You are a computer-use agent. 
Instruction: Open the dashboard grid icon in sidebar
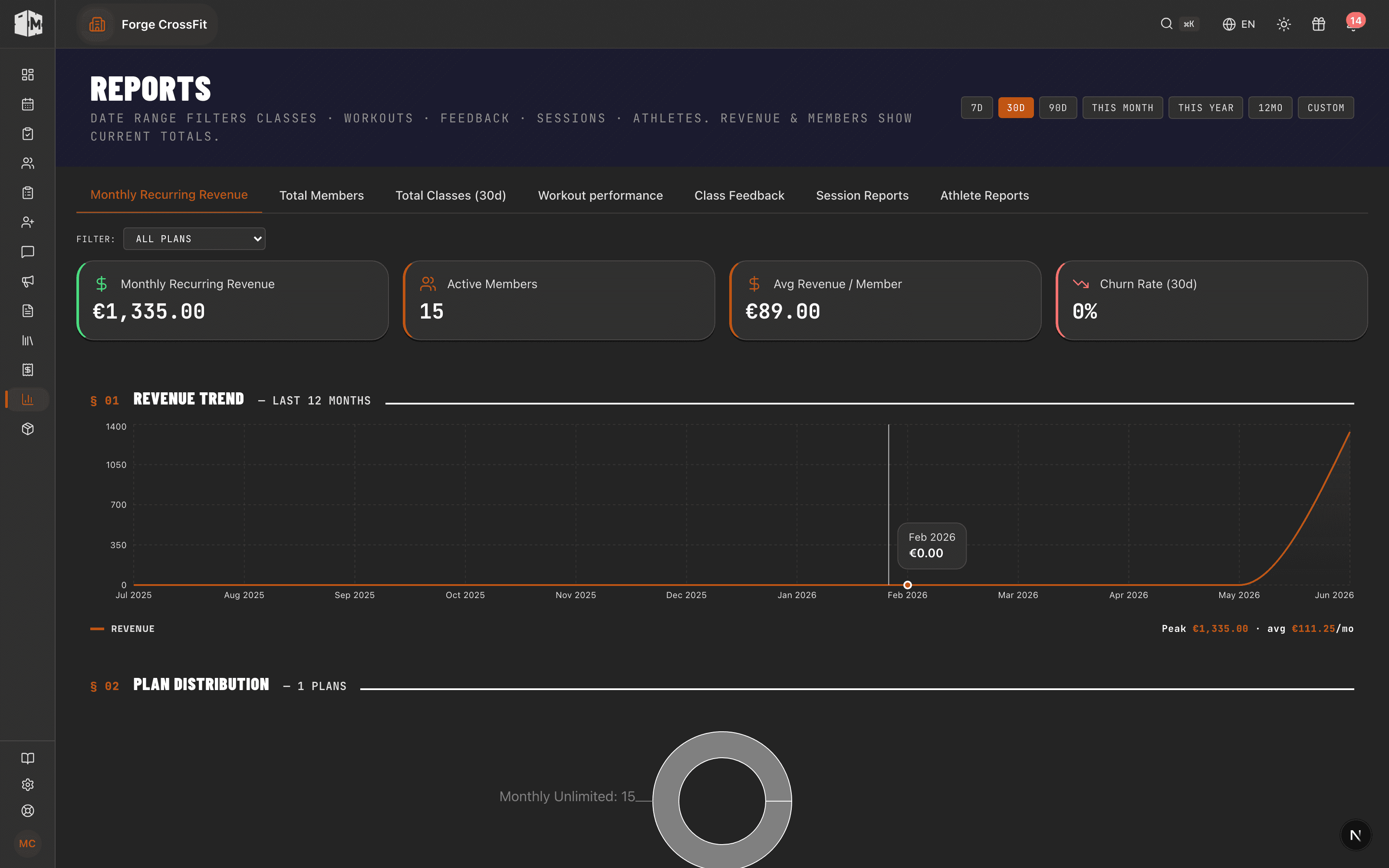pyautogui.click(x=27, y=75)
